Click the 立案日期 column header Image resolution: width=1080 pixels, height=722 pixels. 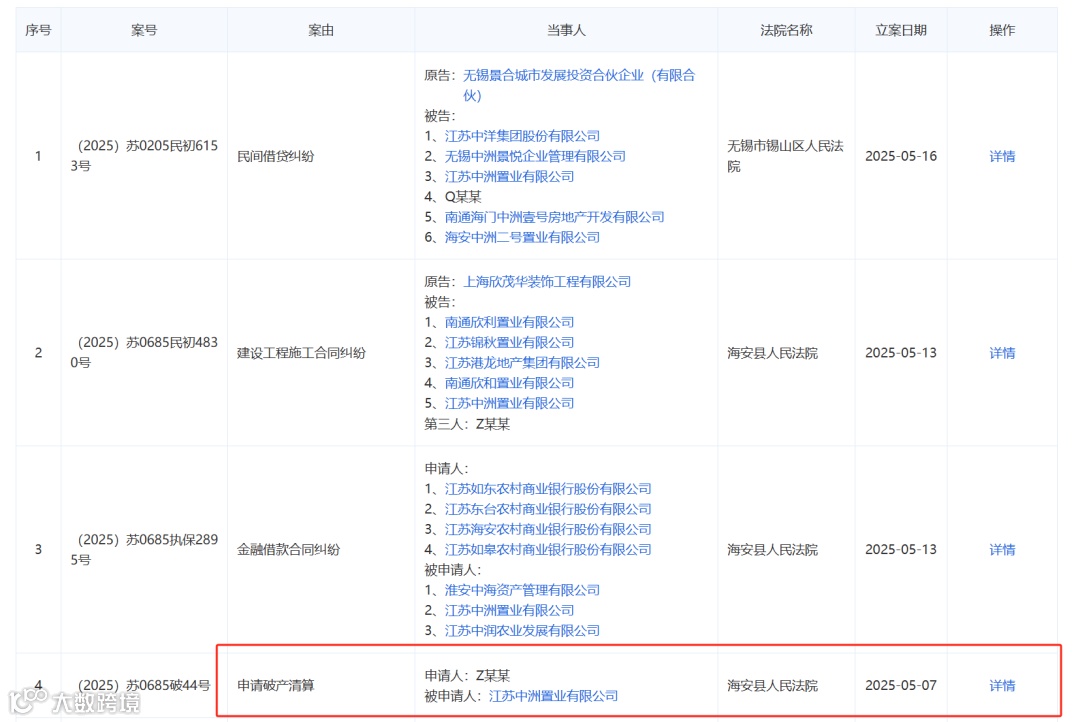(901, 30)
